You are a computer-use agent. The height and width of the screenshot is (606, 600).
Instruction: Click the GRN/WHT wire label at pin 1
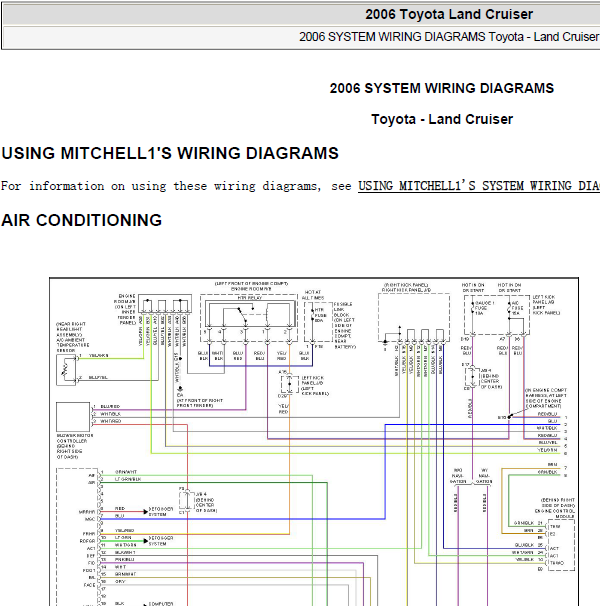(126, 472)
